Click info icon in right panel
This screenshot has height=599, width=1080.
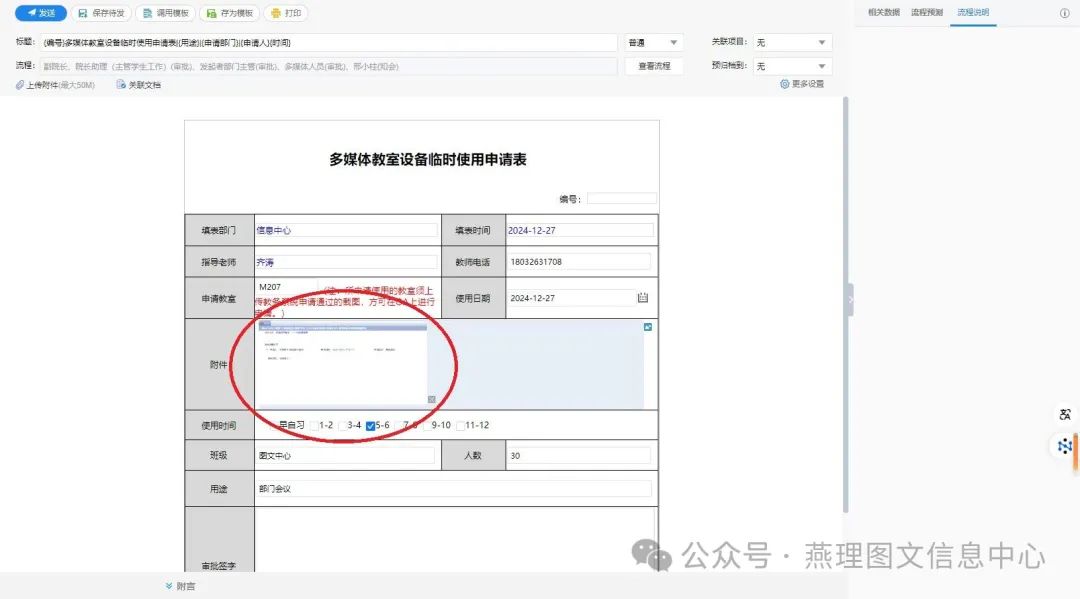click(x=1064, y=13)
